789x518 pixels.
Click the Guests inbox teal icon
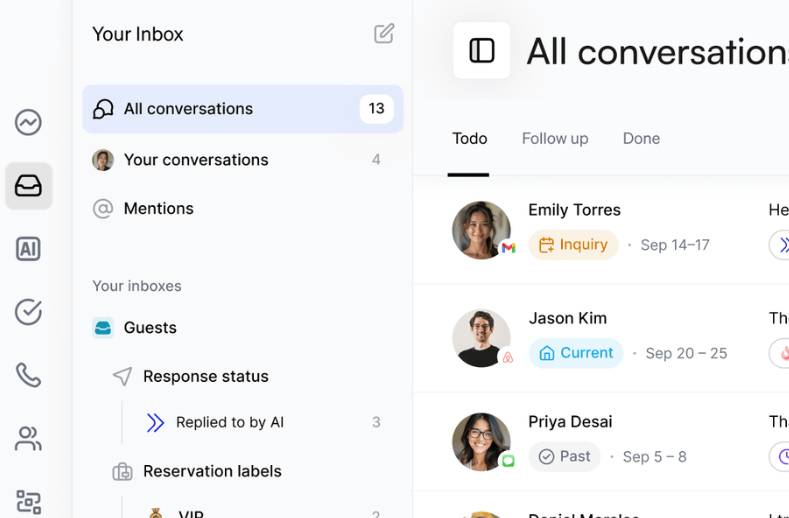(103, 328)
